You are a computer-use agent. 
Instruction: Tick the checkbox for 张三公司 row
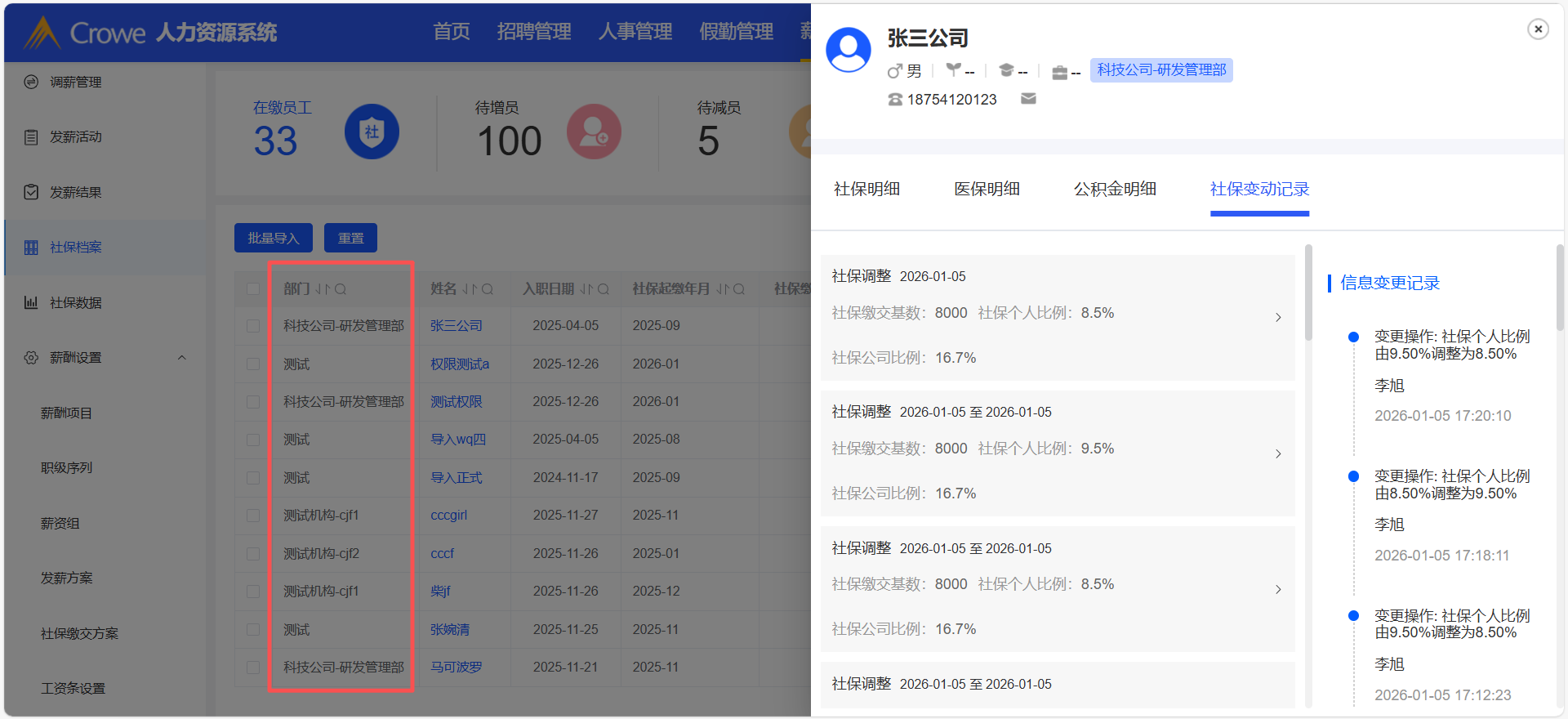coord(253,326)
